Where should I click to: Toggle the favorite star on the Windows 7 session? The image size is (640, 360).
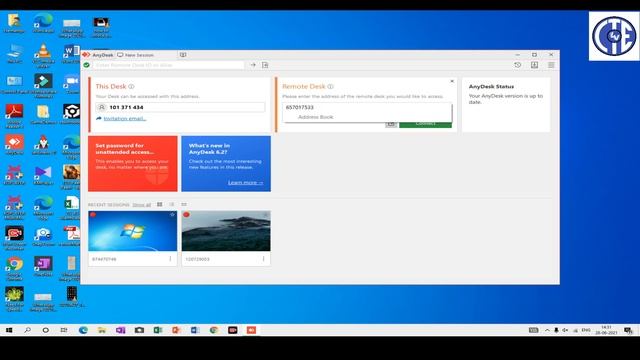[172, 215]
